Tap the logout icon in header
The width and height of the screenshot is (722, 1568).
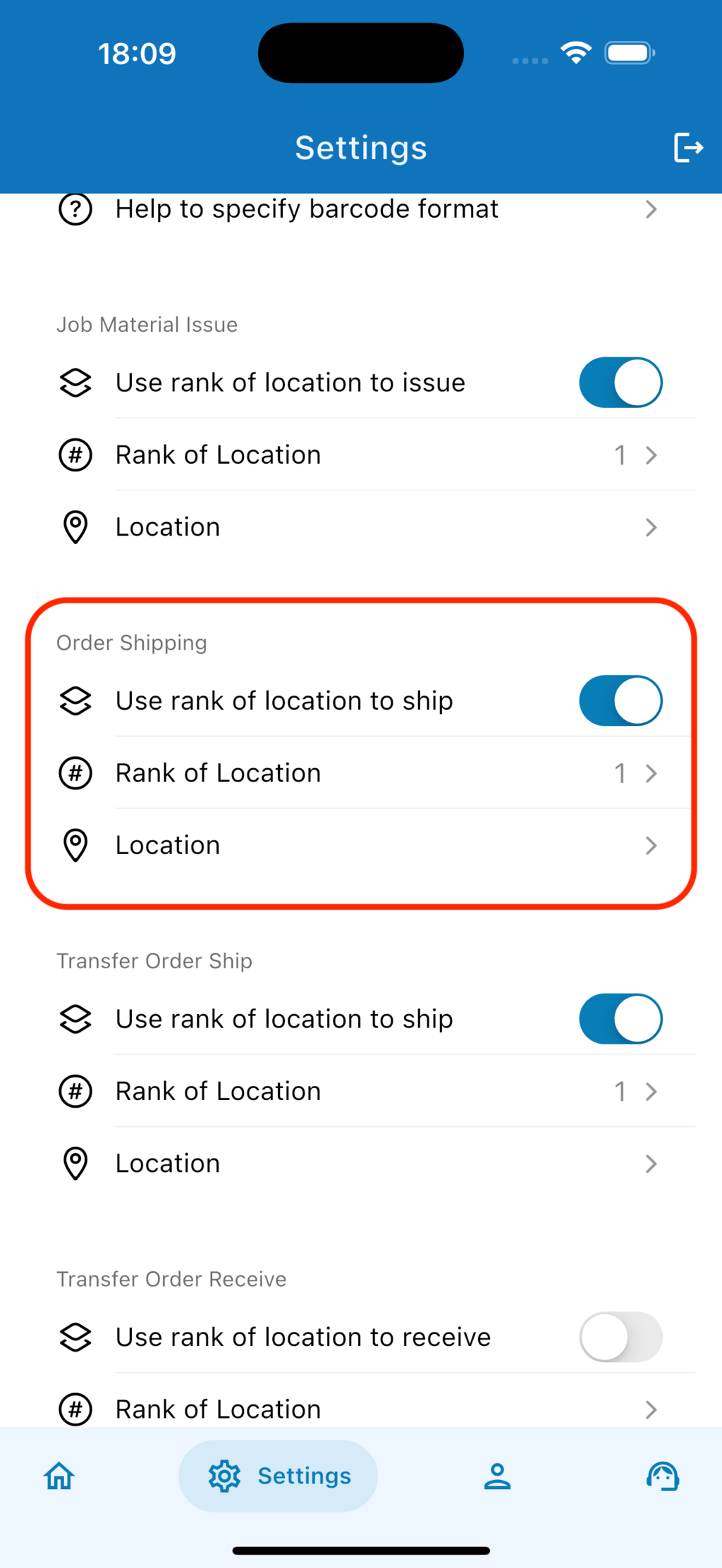tap(687, 147)
